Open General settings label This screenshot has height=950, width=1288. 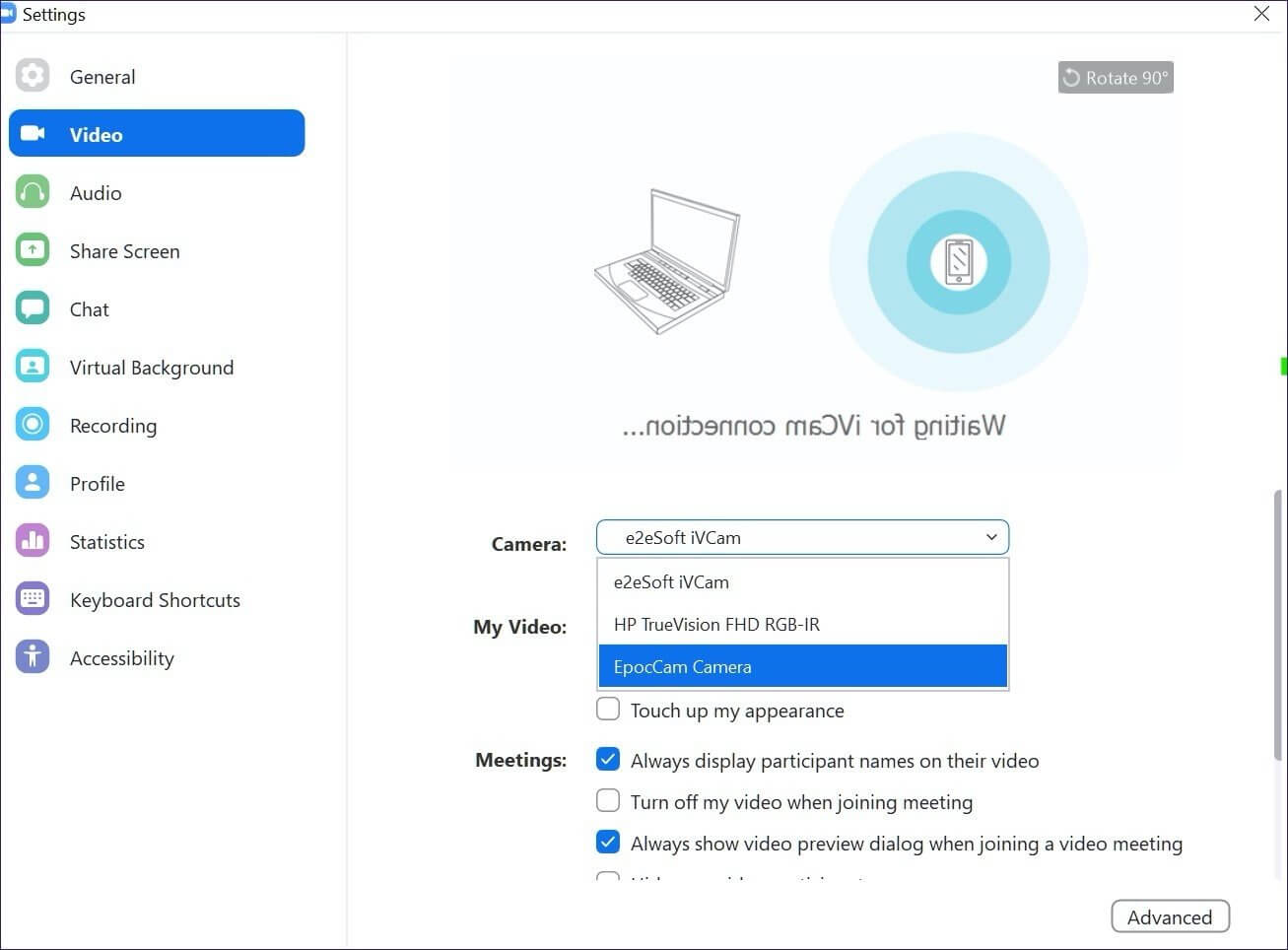tap(102, 77)
